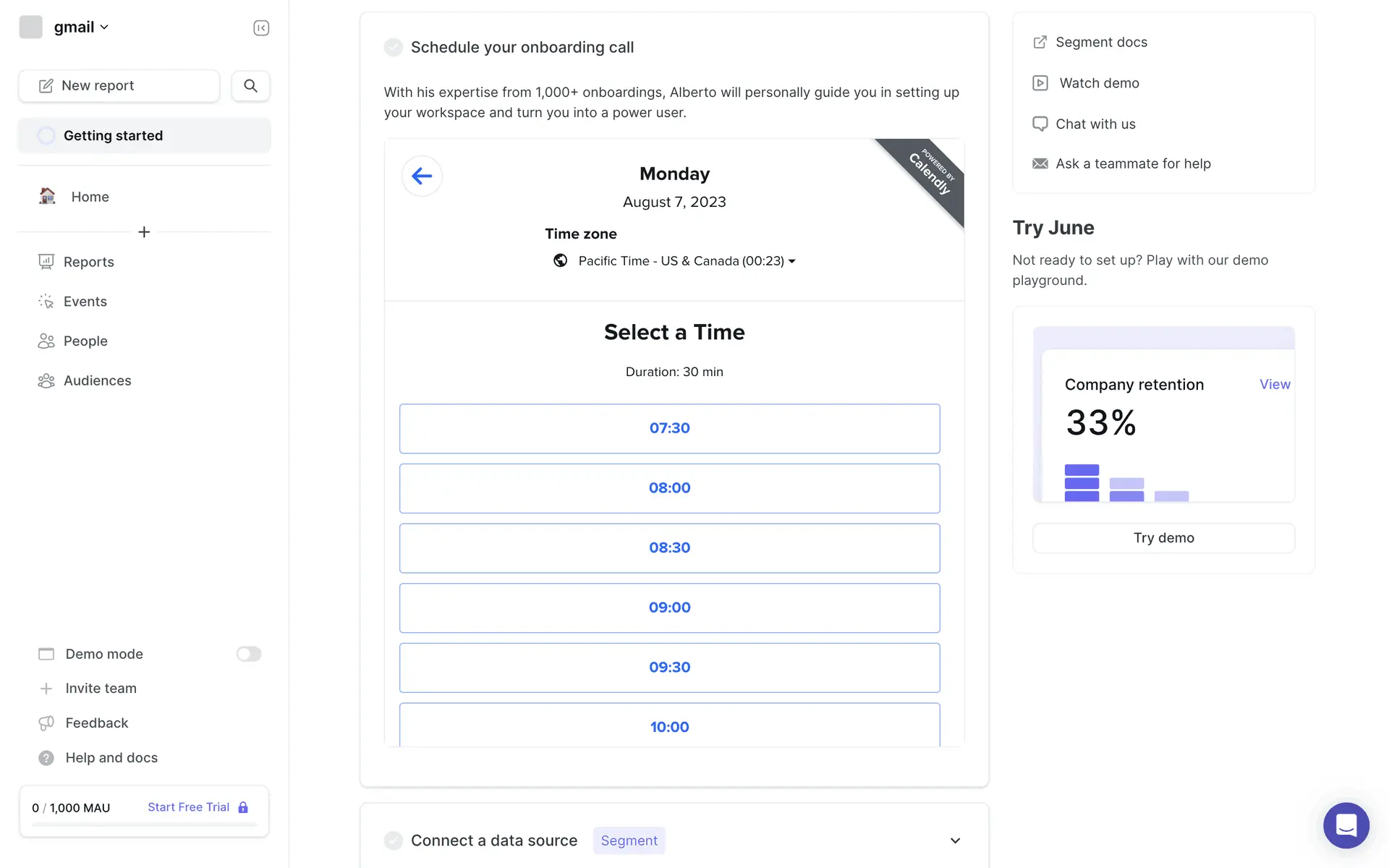This screenshot has width=1389, height=868.
Task: Open the gmail workspace dropdown
Action: click(81, 27)
